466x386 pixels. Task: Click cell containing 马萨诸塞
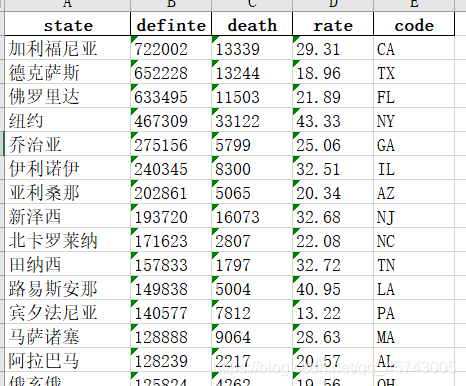tap(68, 336)
